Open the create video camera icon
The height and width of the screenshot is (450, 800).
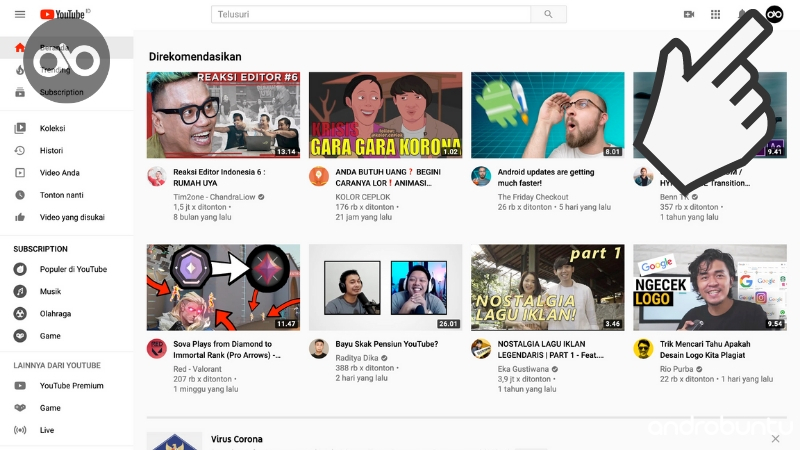[x=689, y=14]
